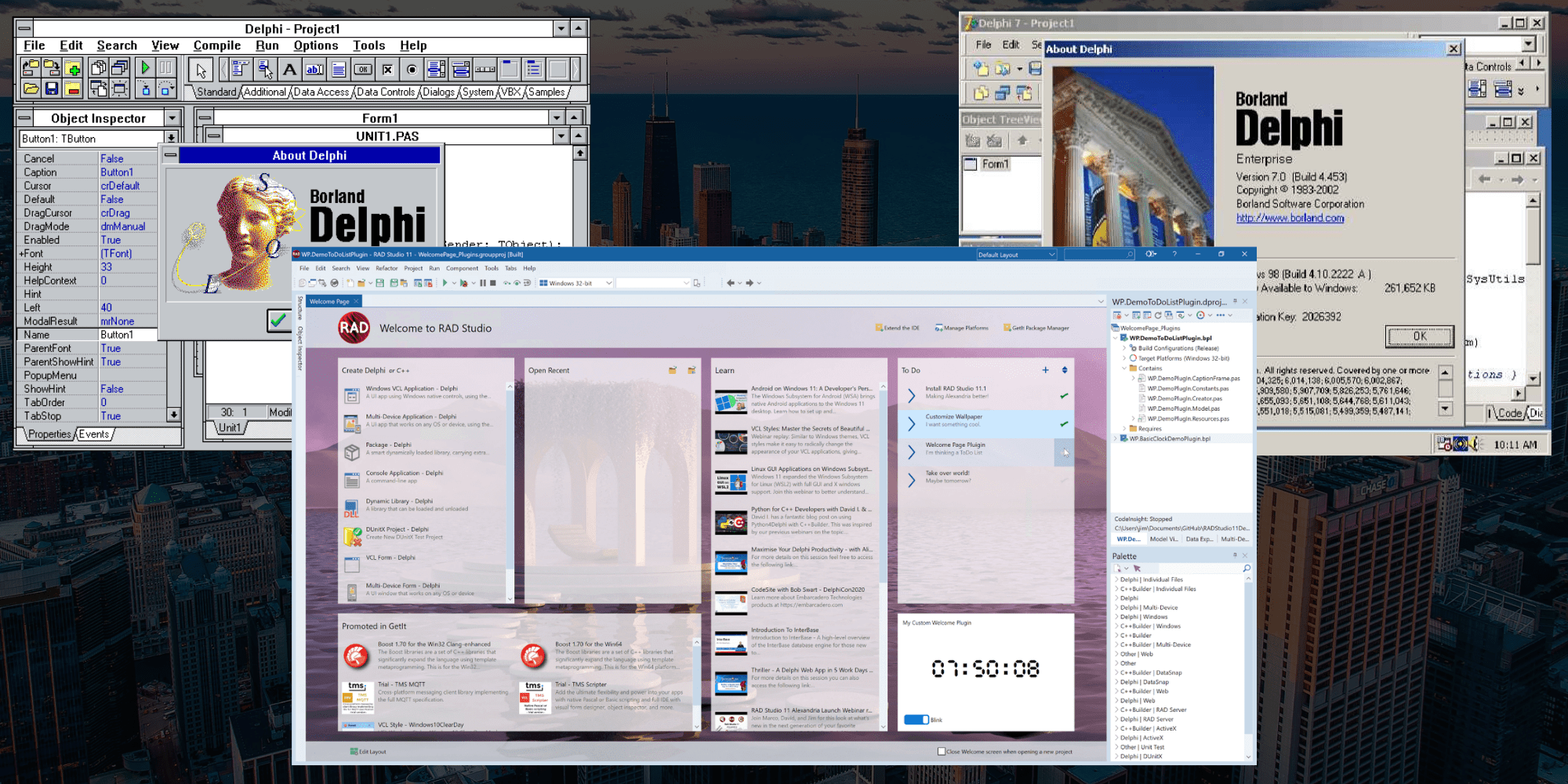
Task: Click the Object Inspector scroll down arrow
Action: [173, 414]
